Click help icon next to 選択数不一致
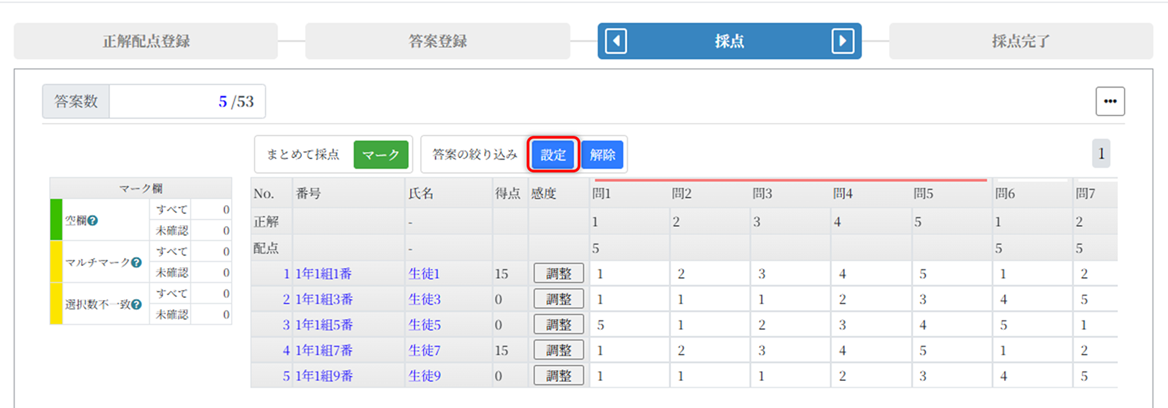 pyautogui.click(x=136, y=304)
